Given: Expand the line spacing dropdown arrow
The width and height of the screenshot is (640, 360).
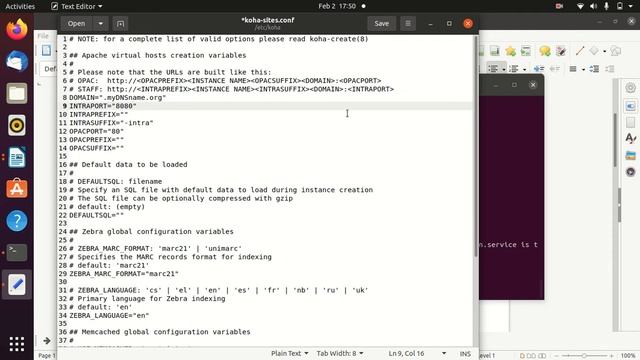Looking at the screenshot, I should pos(583,69).
